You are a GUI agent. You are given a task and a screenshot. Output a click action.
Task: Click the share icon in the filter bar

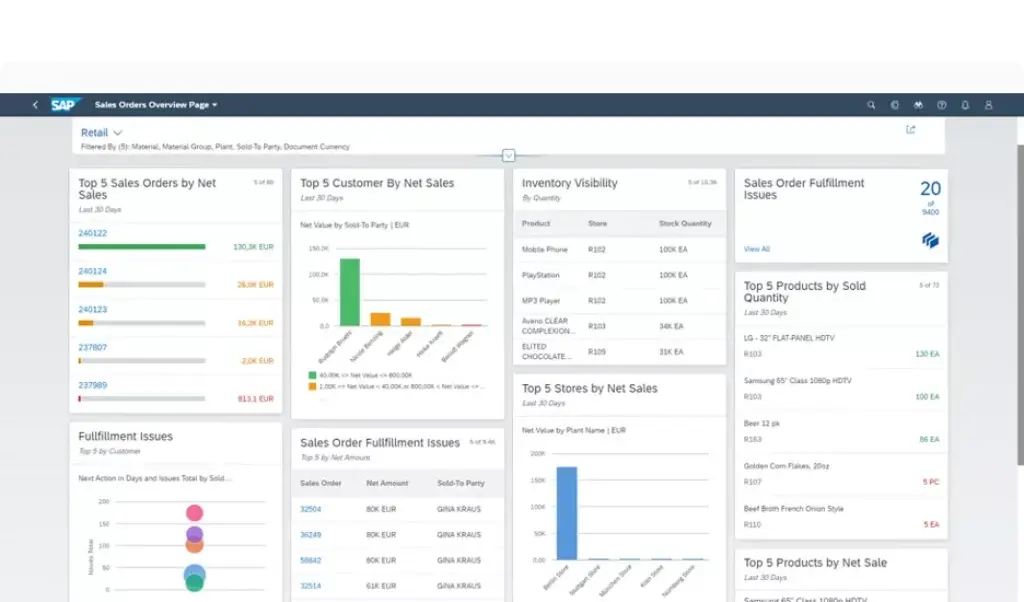click(x=910, y=129)
